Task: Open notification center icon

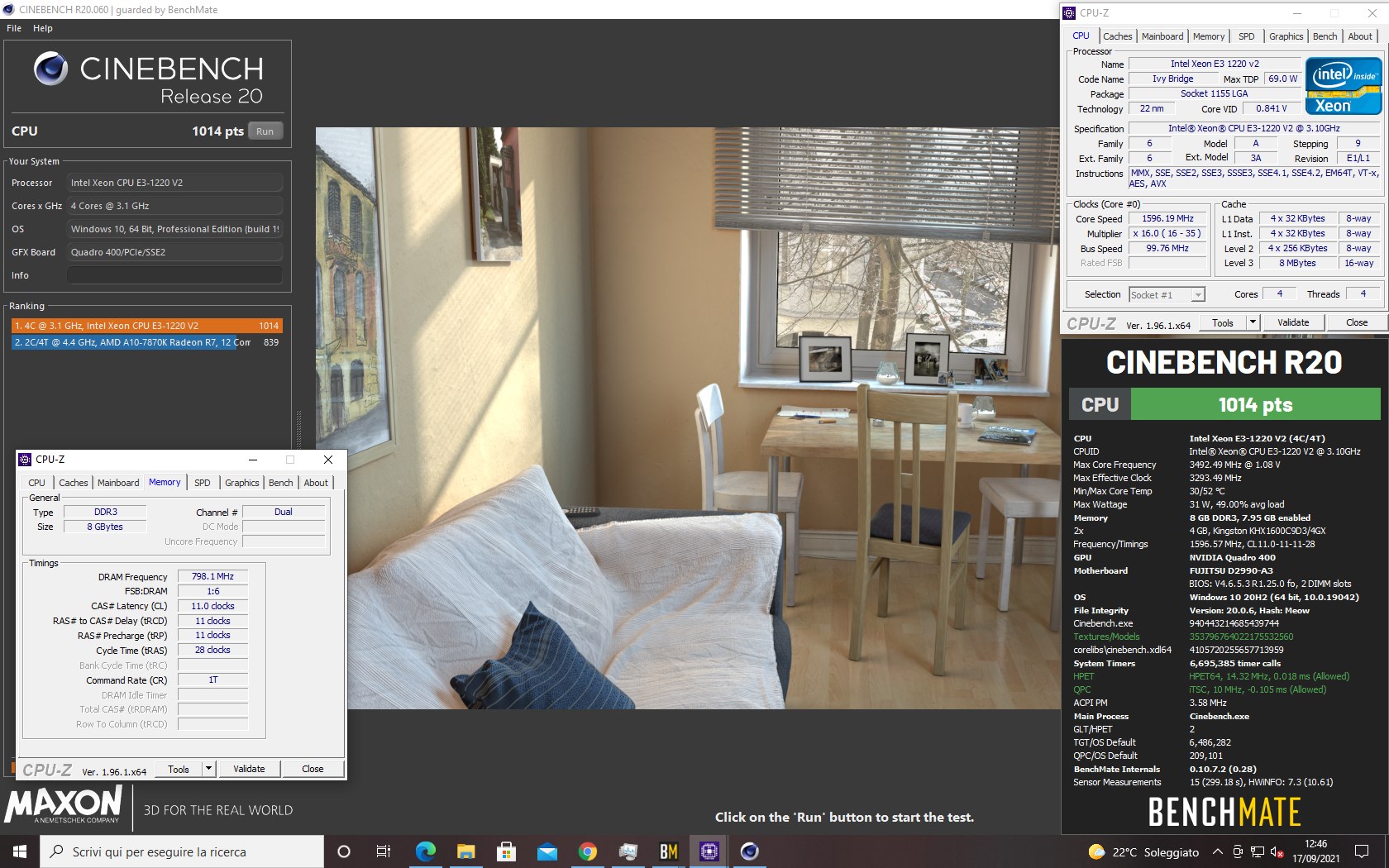Action: pyautogui.click(x=1362, y=851)
